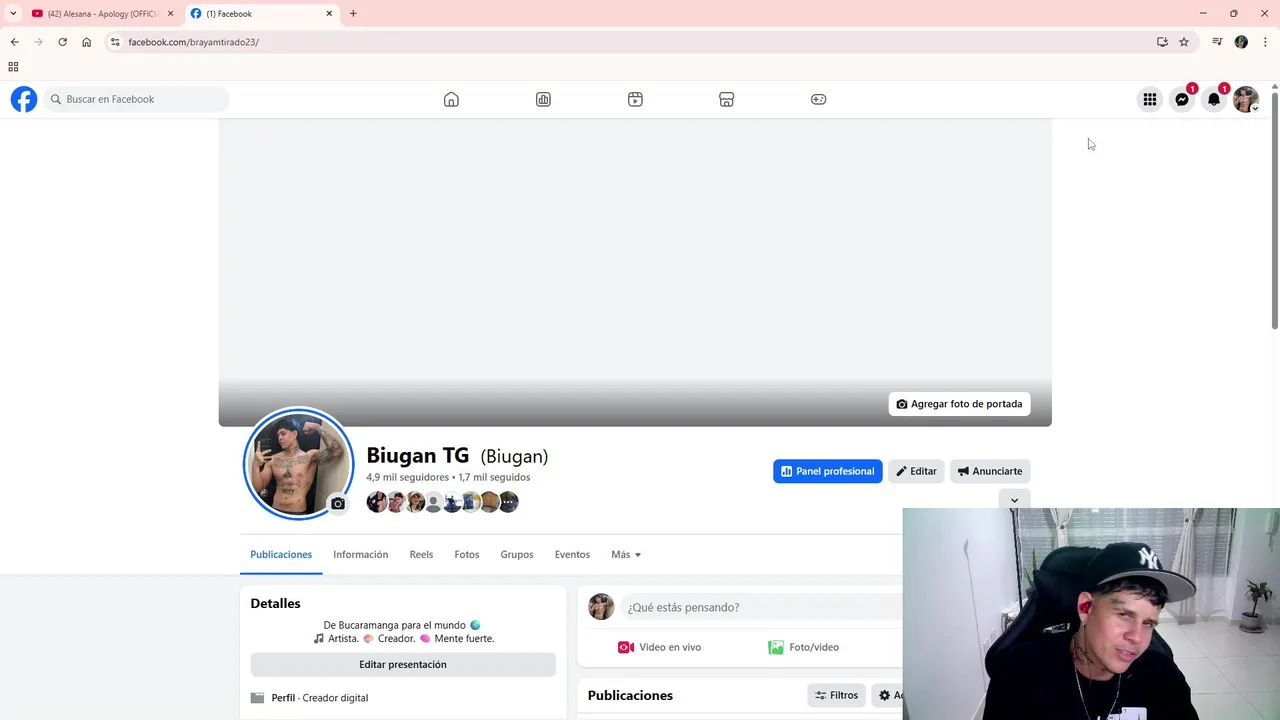Open the account avatar menu

[x=1246, y=99]
